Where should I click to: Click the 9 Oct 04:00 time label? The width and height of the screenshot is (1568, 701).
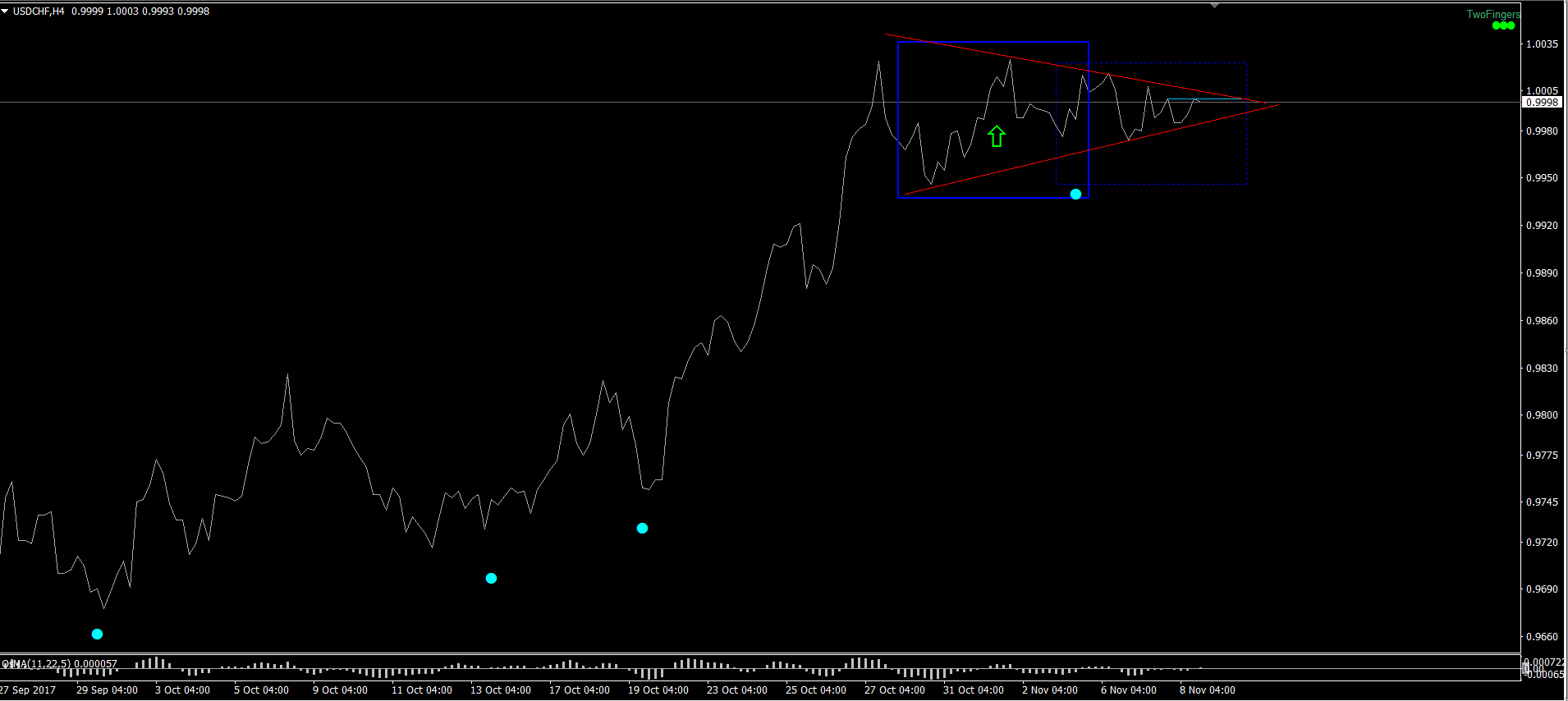coord(340,690)
